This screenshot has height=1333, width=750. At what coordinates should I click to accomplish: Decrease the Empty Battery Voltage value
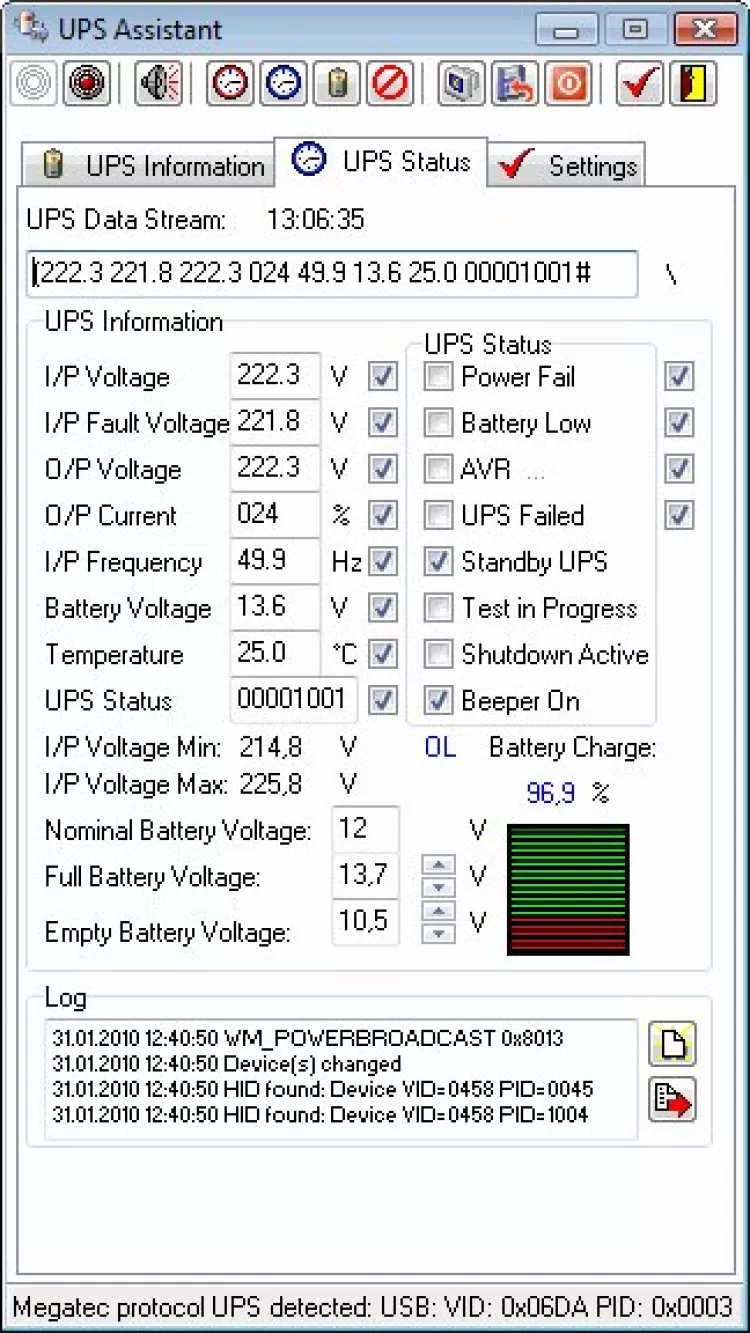pyautogui.click(x=438, y=934)
